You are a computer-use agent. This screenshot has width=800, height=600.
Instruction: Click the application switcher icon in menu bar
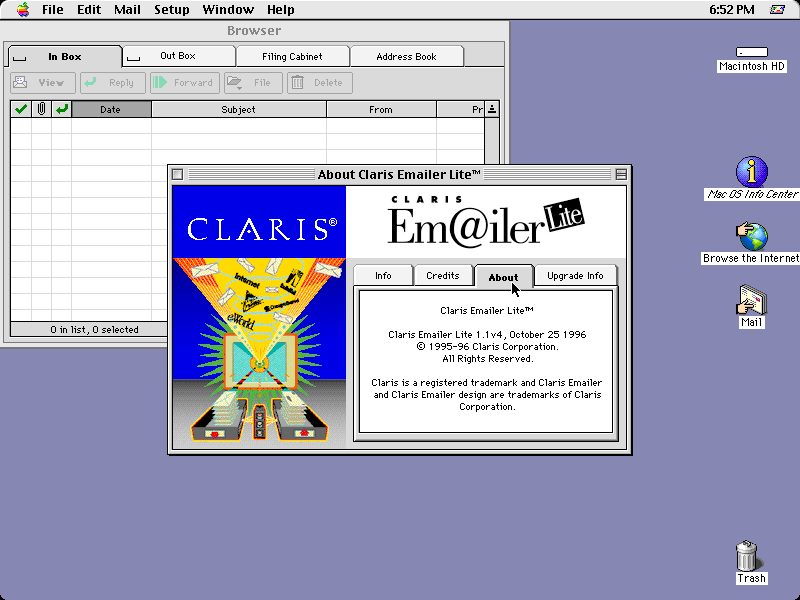[x=777, y=10]
